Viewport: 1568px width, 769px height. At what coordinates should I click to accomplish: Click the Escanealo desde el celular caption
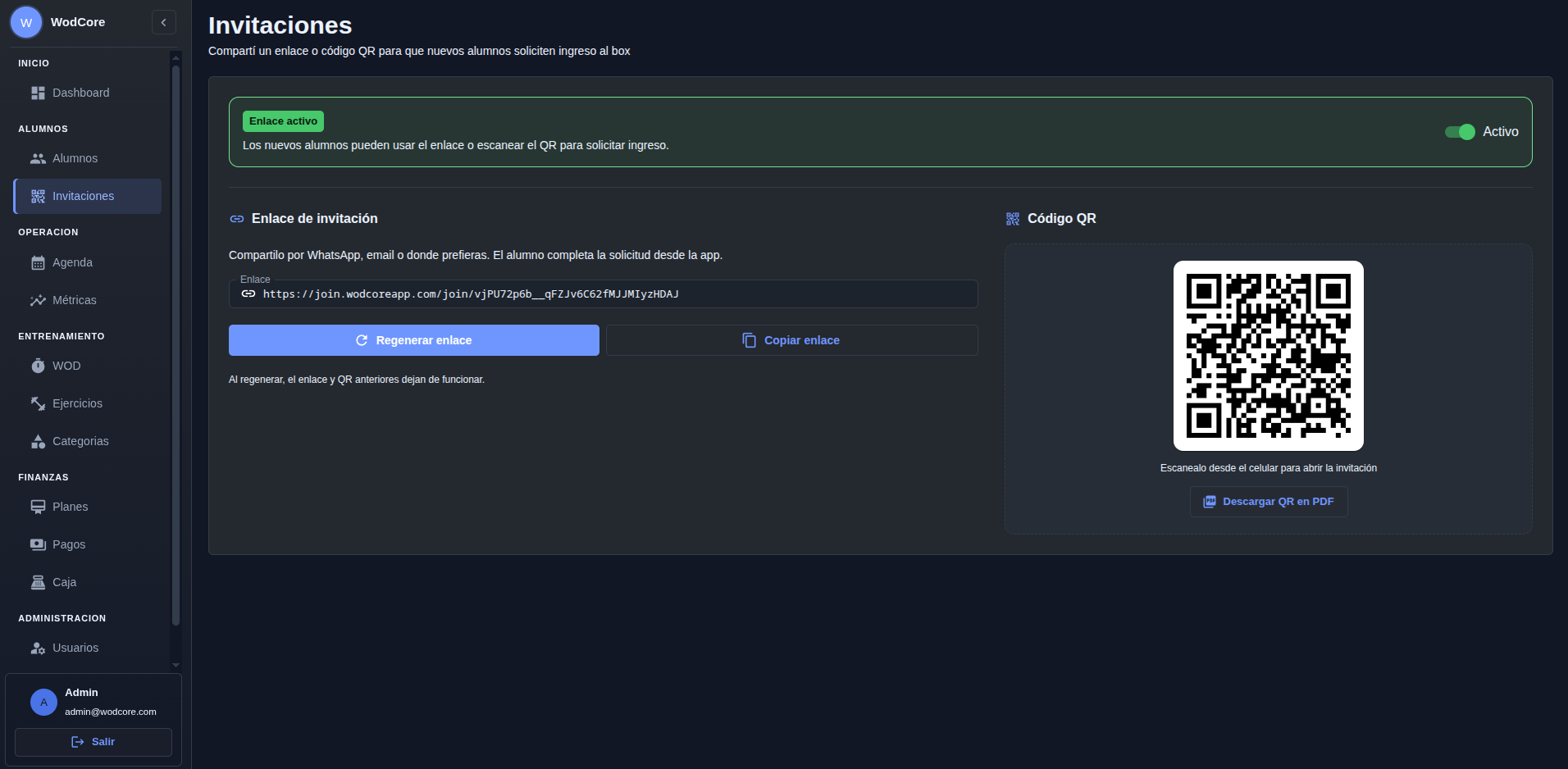pyautogui.click(x=1269, y=468)
